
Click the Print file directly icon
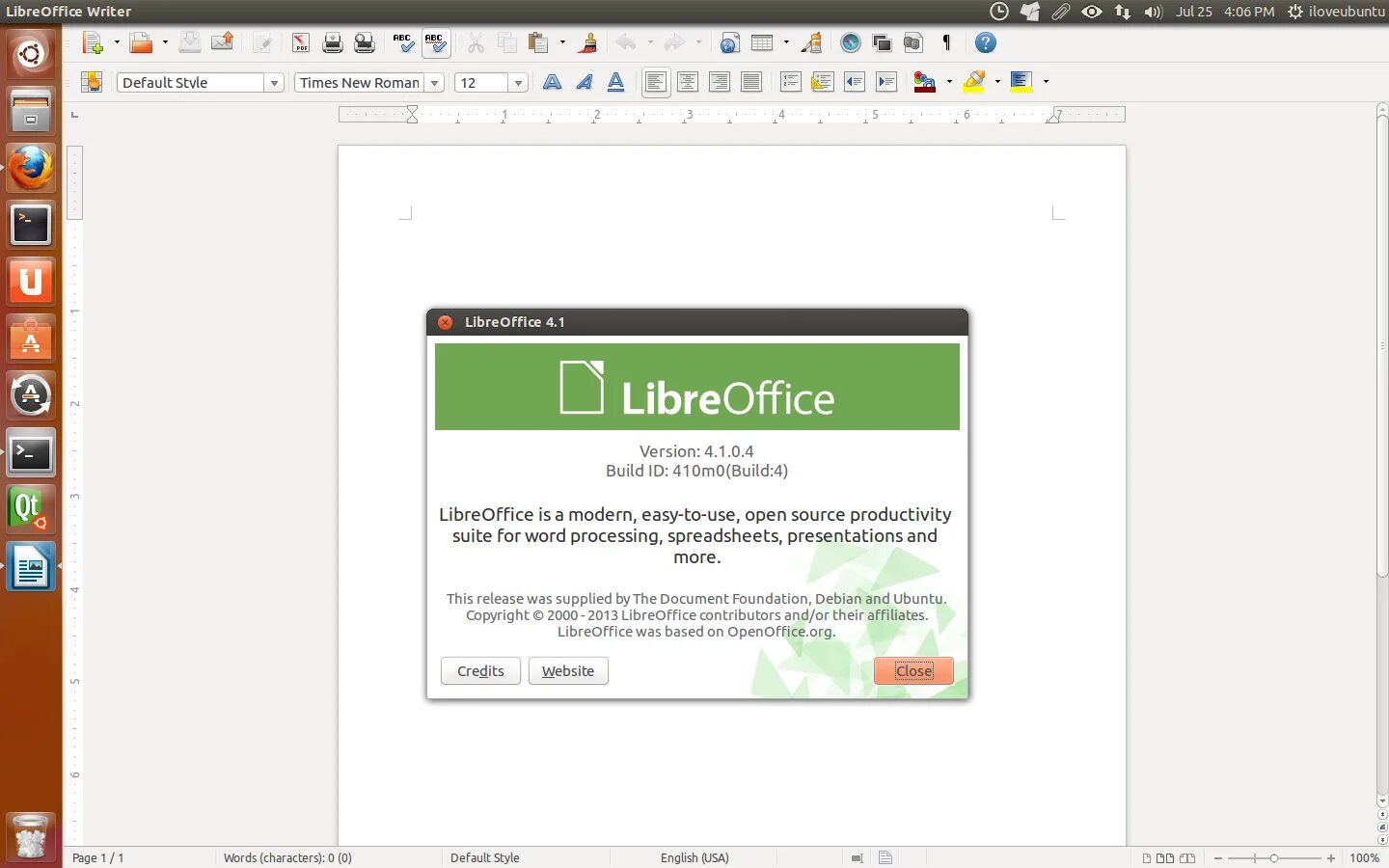coord(333,42)
